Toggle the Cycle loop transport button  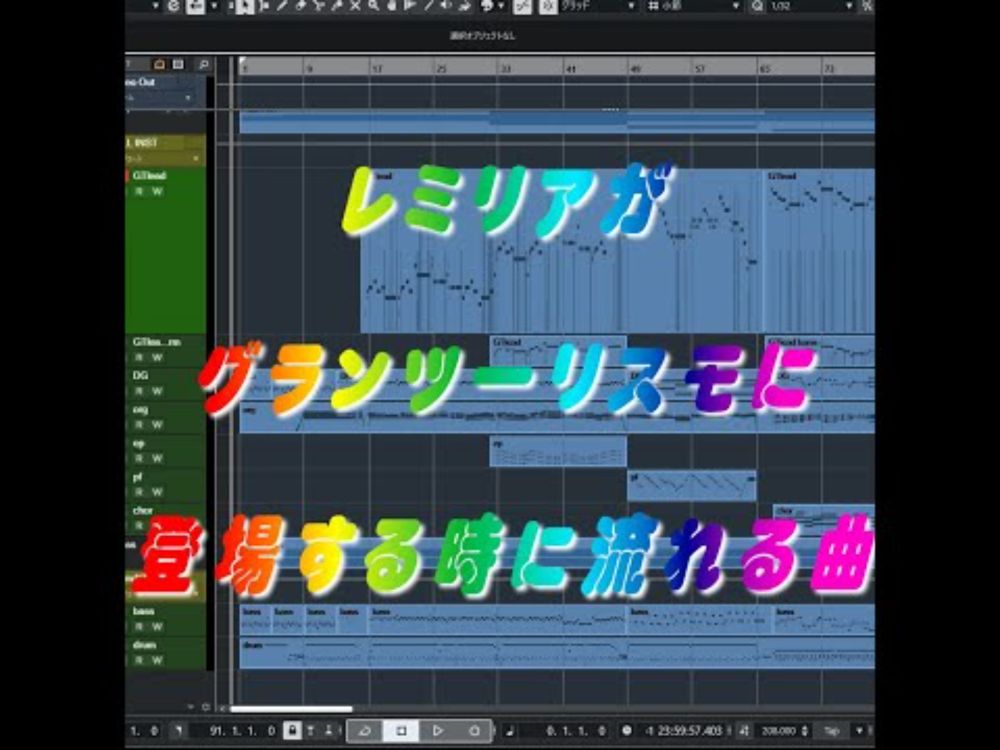[365, 731]
